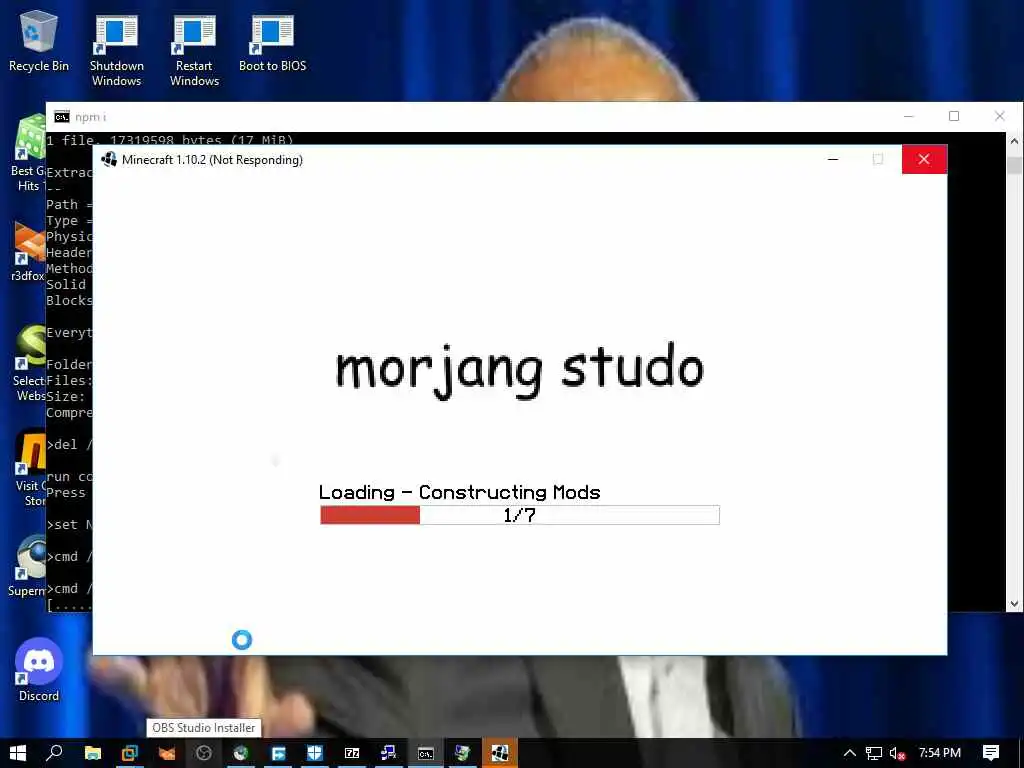This screenshot has width=1024, height=768.
Task: Open the orange fox taskbar icon
Action: pos(167,753)
